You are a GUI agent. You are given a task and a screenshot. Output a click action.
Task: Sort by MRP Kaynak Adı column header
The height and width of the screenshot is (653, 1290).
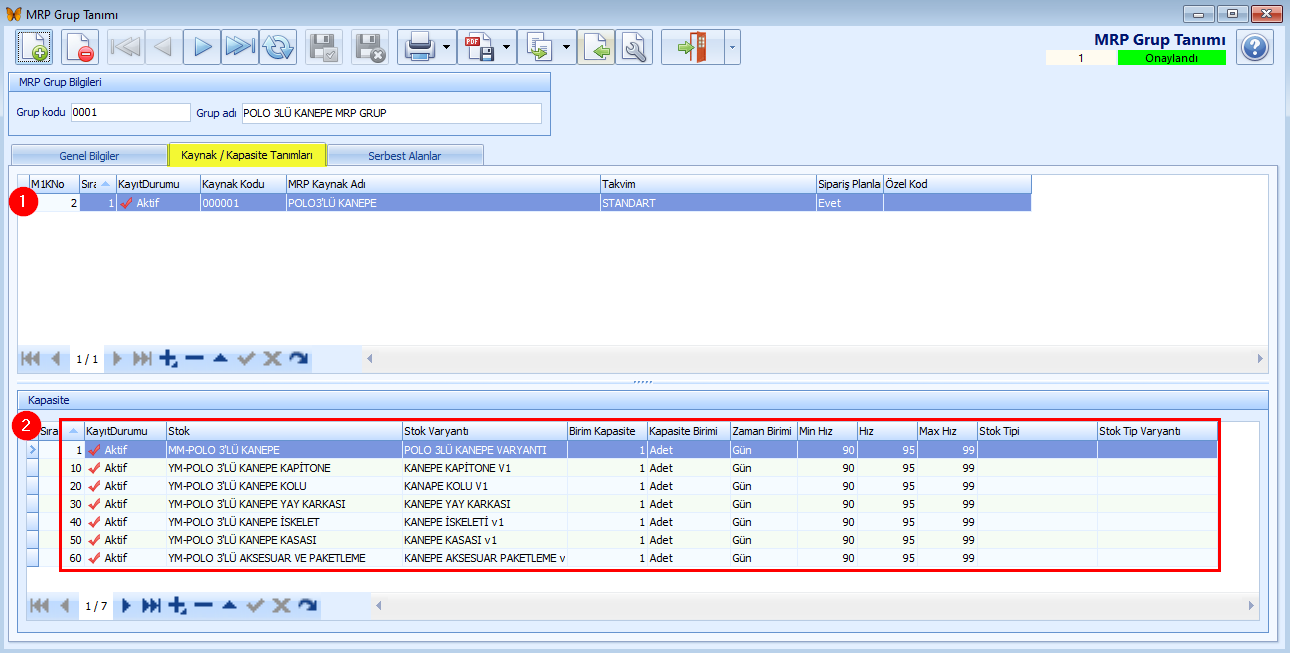[442, 184]
